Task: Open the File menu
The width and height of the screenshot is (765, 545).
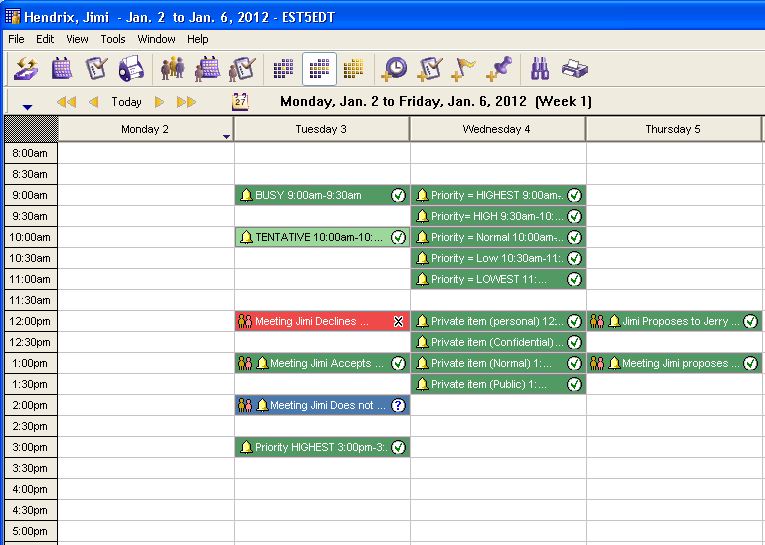Action: pyautogui.click(x=16, y=39)
